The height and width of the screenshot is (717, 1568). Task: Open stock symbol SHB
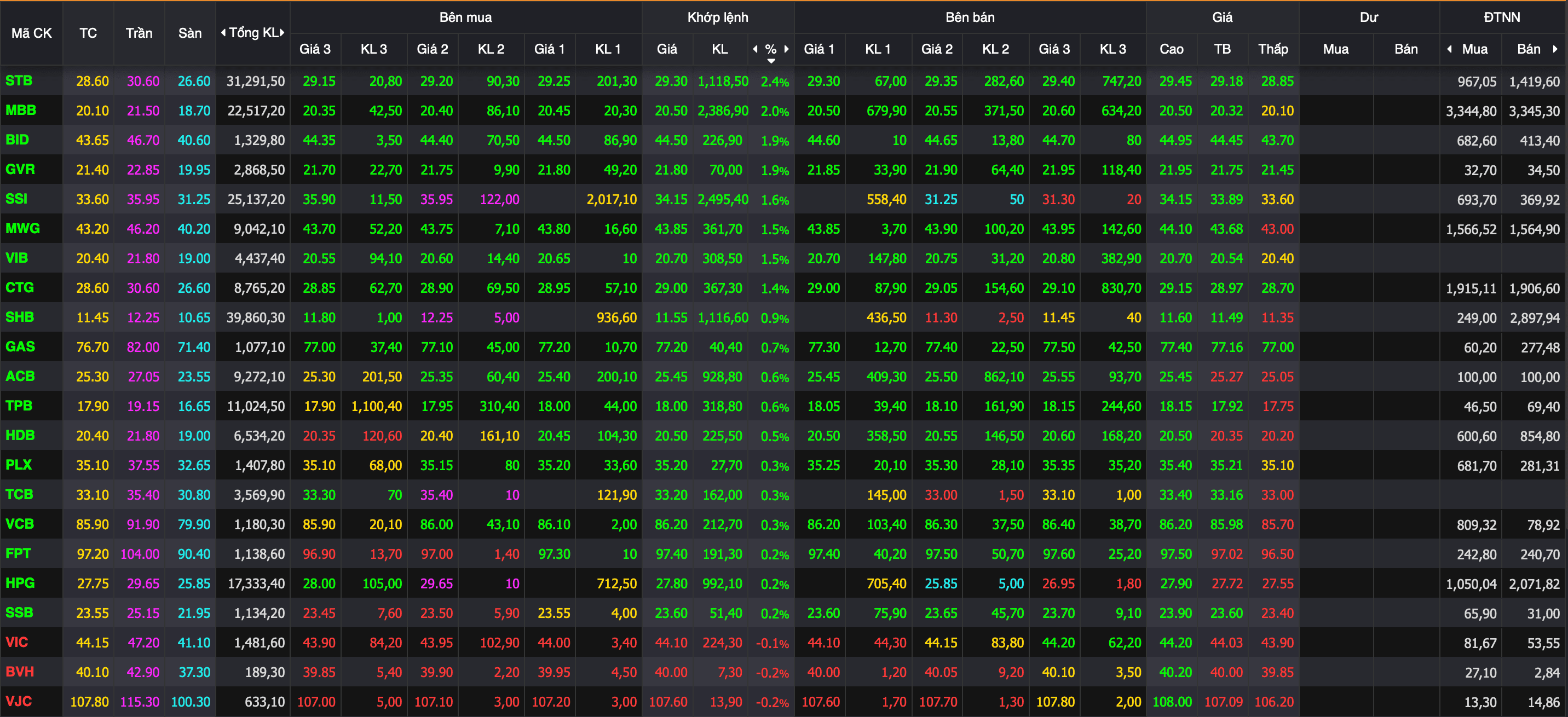point(20,317)
